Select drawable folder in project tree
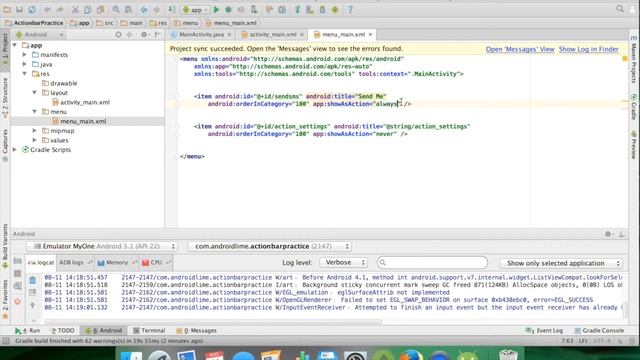 coord(63,83)
